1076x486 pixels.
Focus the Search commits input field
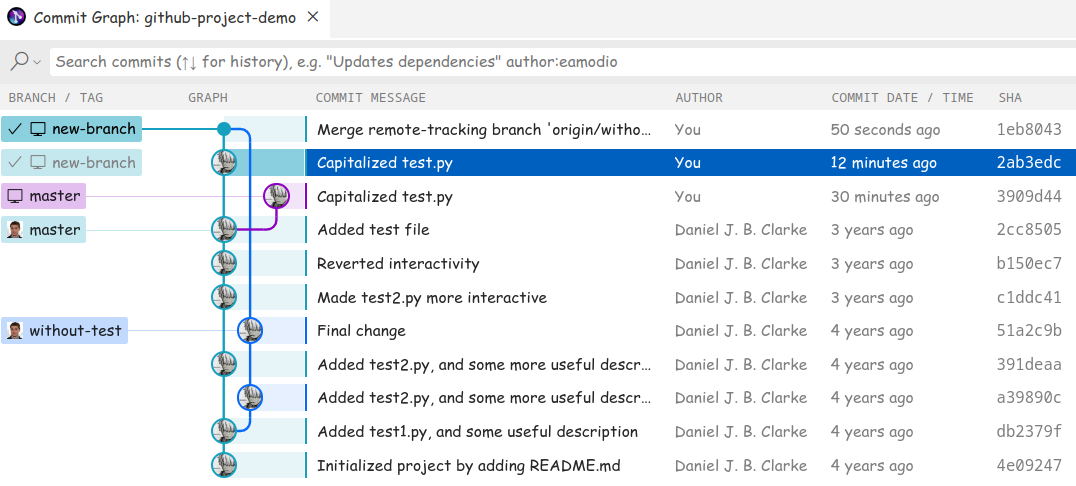point(560,62)
